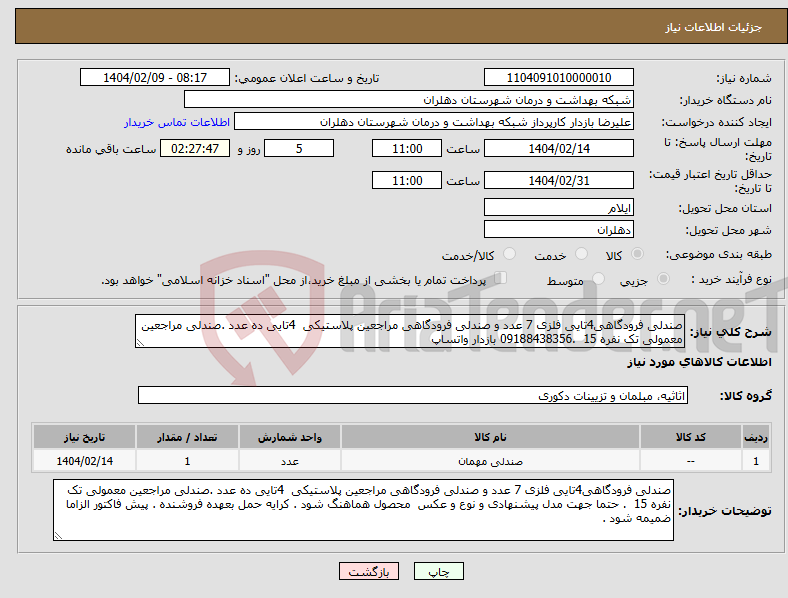Select the جزیی purchase type radio

[663, 278]
